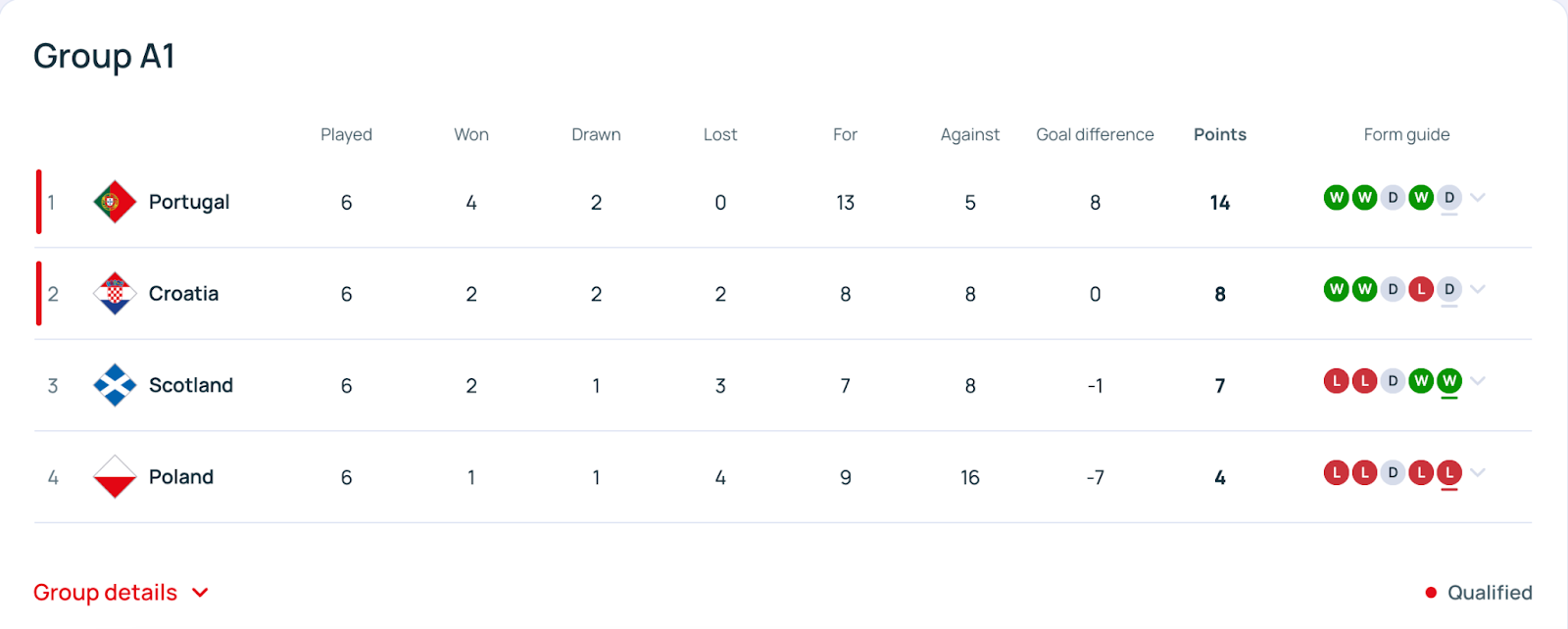This screenshot has width=1568, height=629.
Task: Expand Croatia's form guide chevron
Action: 1478,289
